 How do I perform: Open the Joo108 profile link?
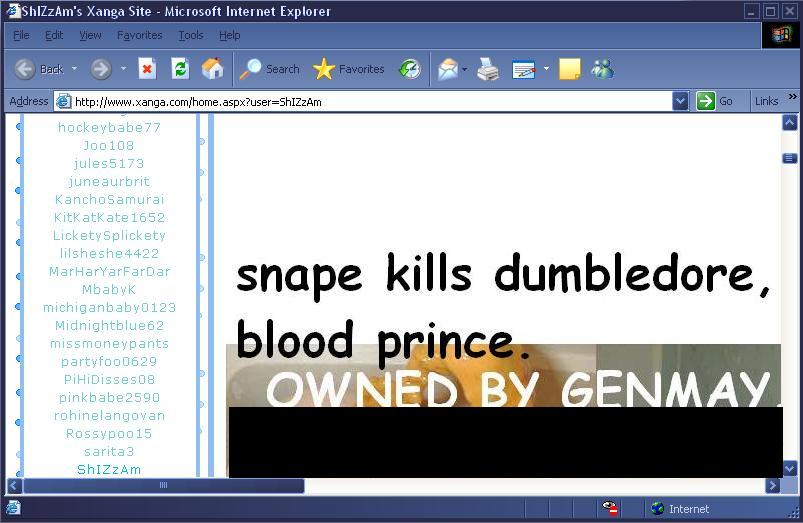[x=109, y=145]
